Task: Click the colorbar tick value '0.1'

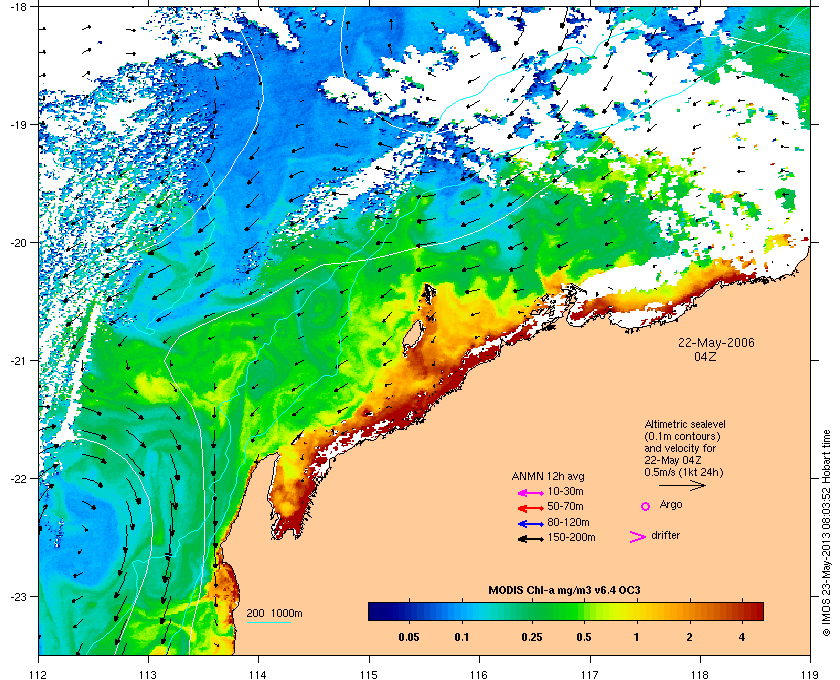Action: click(462, 638)
